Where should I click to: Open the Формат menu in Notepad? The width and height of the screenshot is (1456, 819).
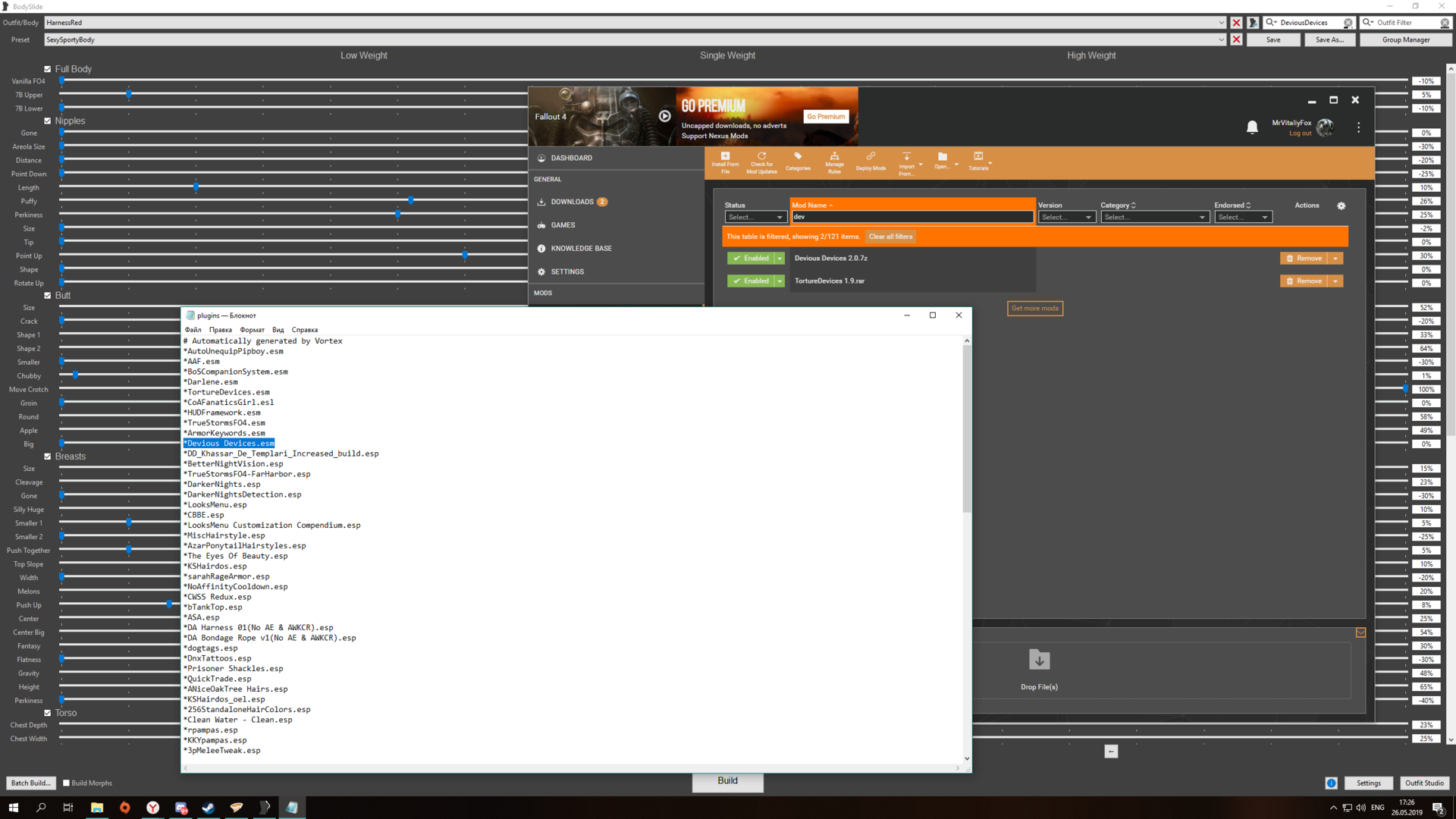pos(252,330)
